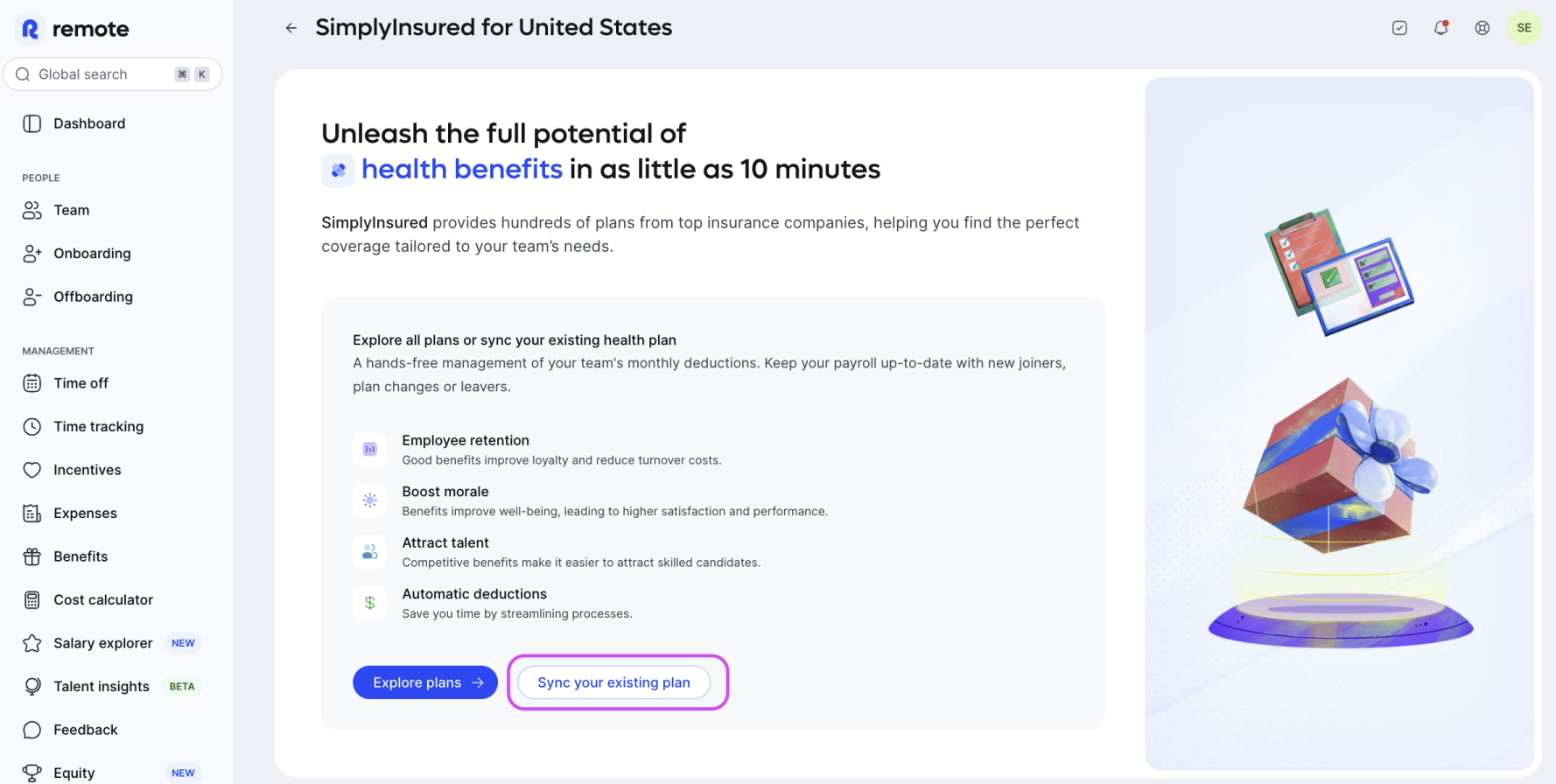Click the help lifebuoy icon
The width and height of the screenshot is (1556, 784).
point(1482,28)
